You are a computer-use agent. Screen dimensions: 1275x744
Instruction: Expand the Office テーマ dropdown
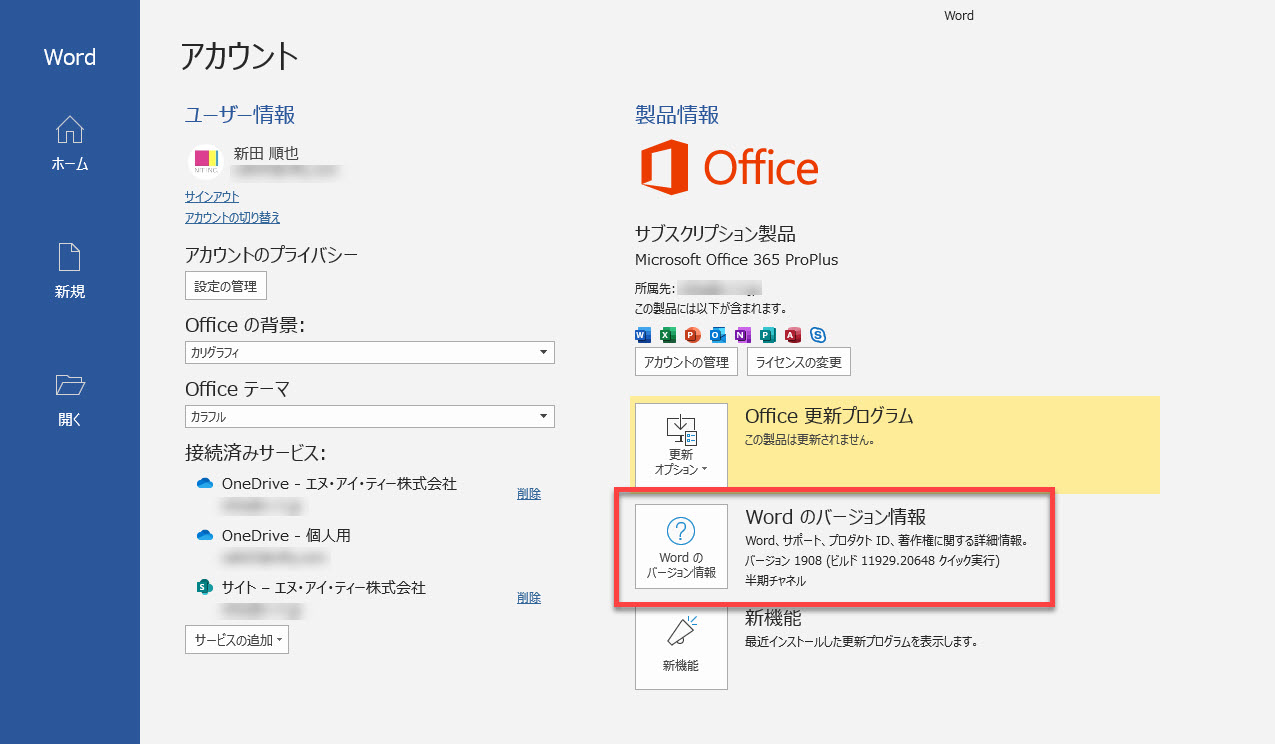tap(543, 416)
